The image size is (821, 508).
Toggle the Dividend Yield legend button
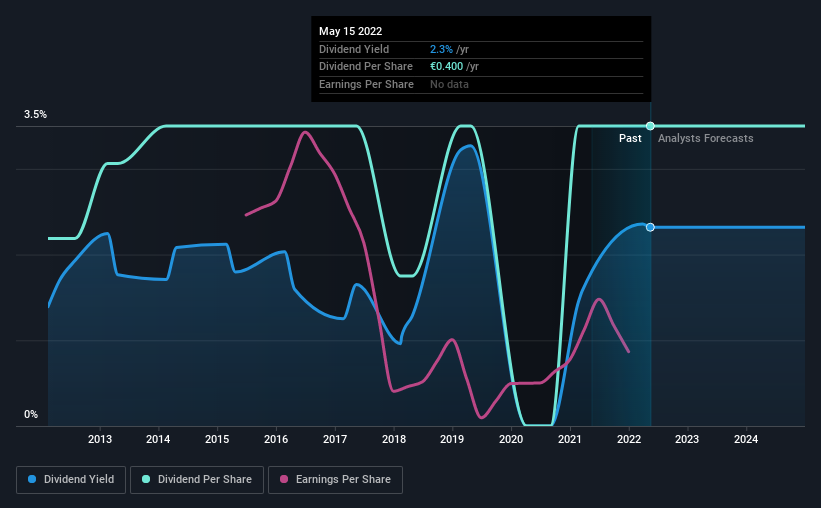(71, 480)
